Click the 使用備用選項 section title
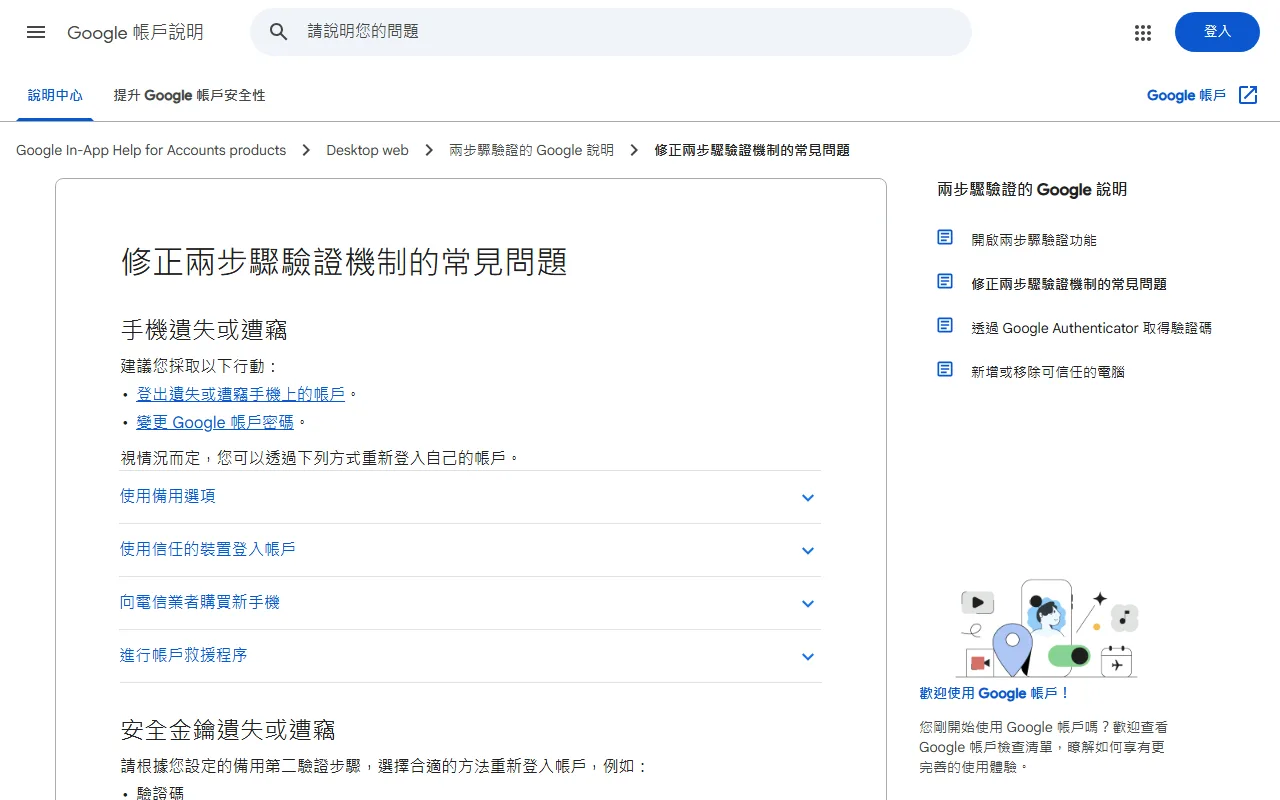 tap(167, 496)
